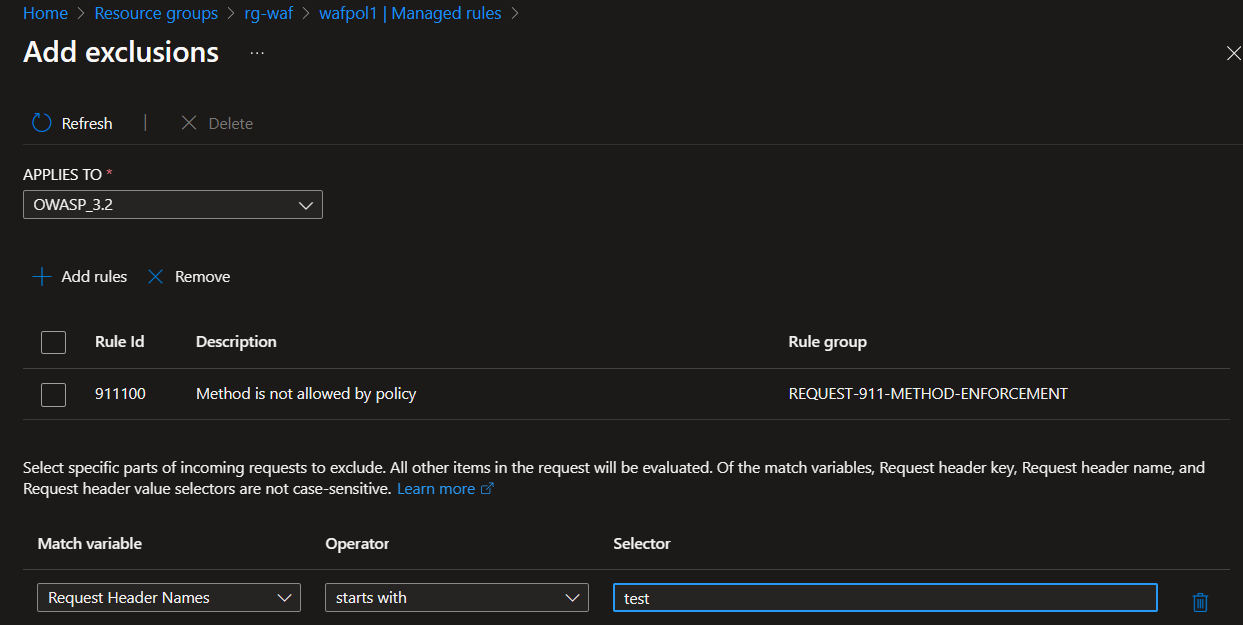This screenshot has height=625, width=1243.
Task: Click the Delete label in toolbar
Action: [x=231, y=123]
